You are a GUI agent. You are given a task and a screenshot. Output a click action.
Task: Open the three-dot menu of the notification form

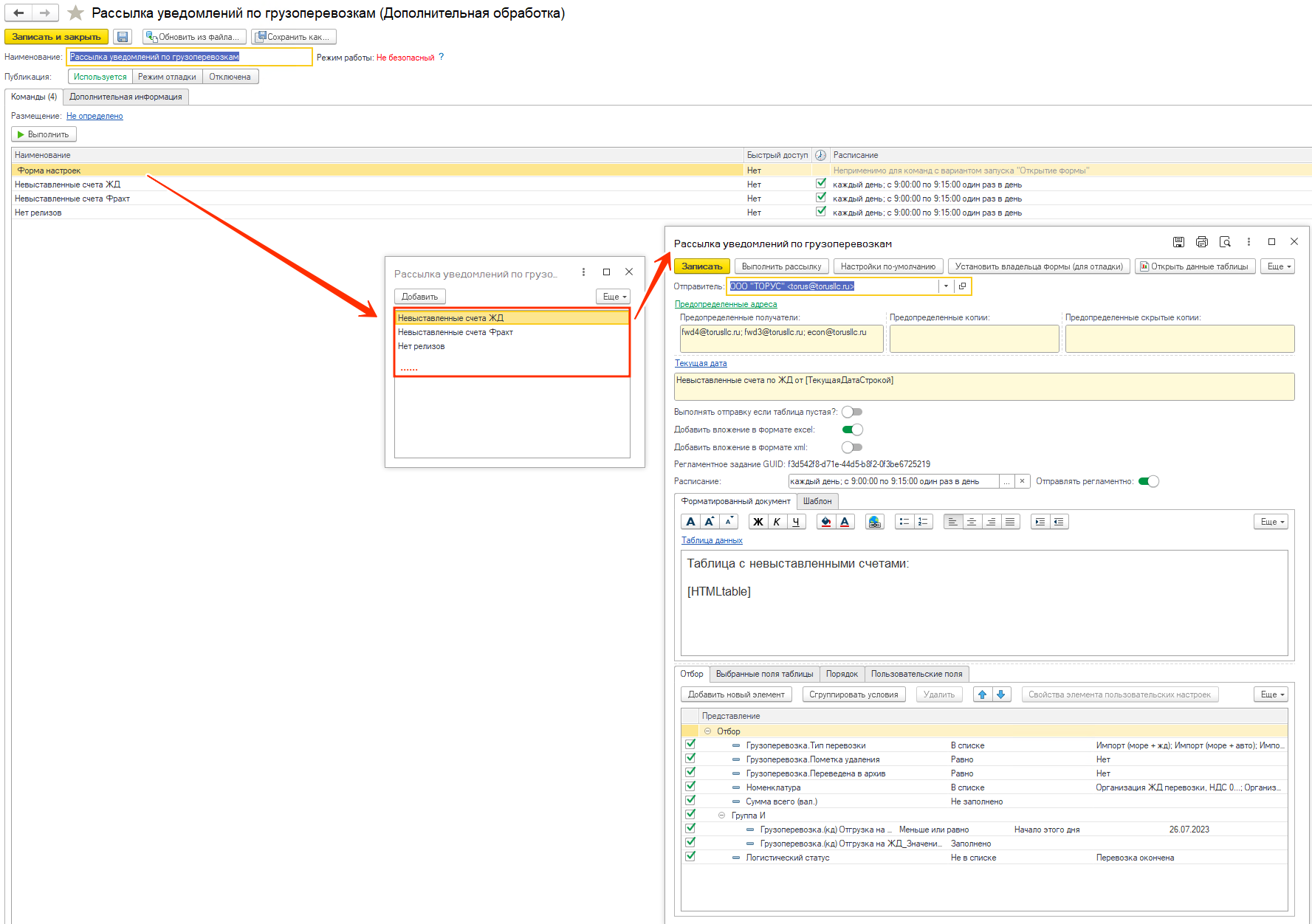coord(1249,242)
